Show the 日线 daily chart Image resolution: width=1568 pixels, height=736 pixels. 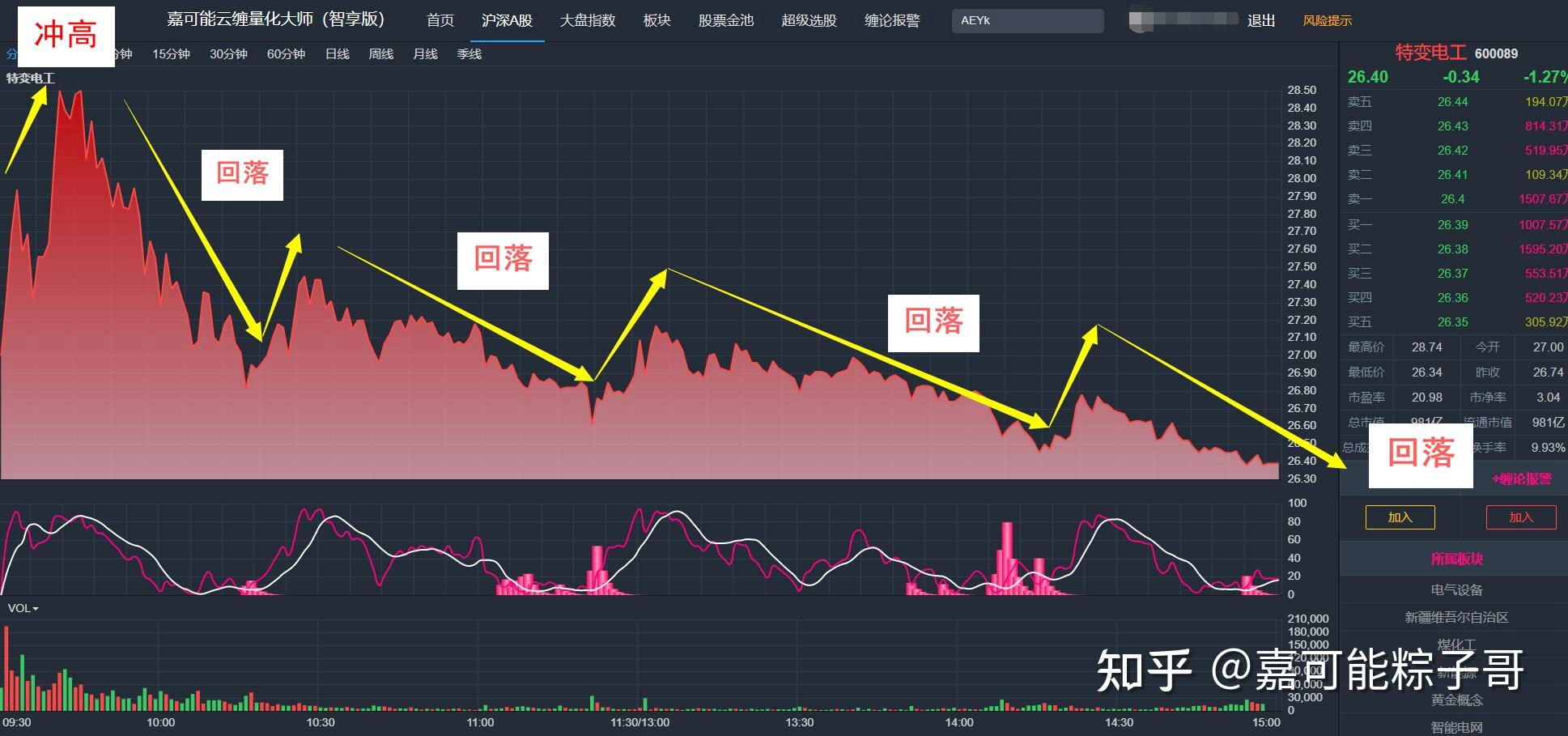tap(337, 53)
